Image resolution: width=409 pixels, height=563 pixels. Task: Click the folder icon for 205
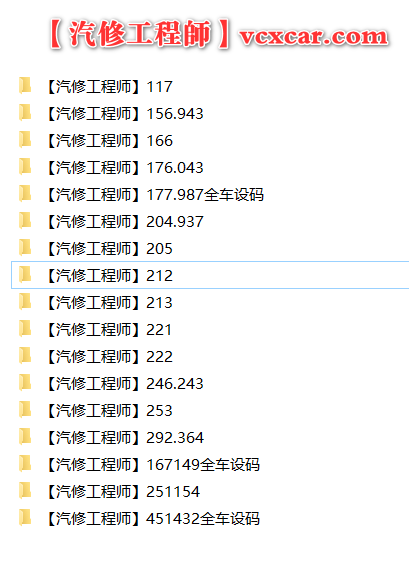click(25, 248)
